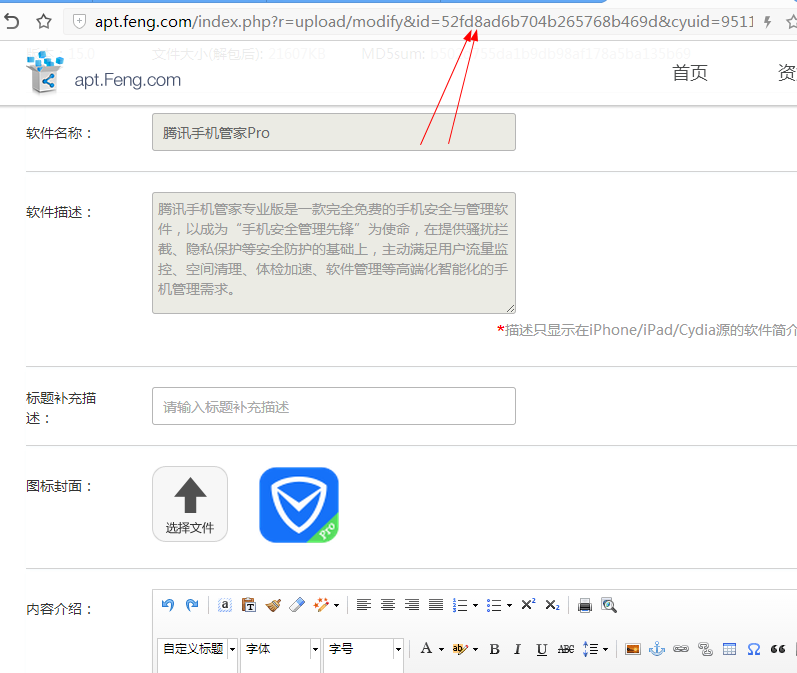Open the highlight color picker arrow
This screenshot has height=673, width=797.
coord(475,650)
